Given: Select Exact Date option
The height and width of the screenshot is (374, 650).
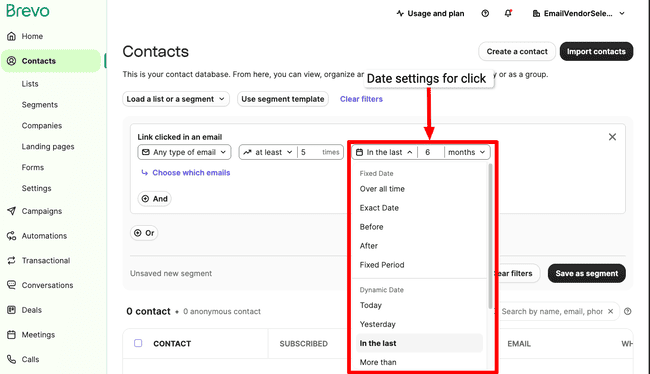Looking at the screenshot, I should coord(419,208).
